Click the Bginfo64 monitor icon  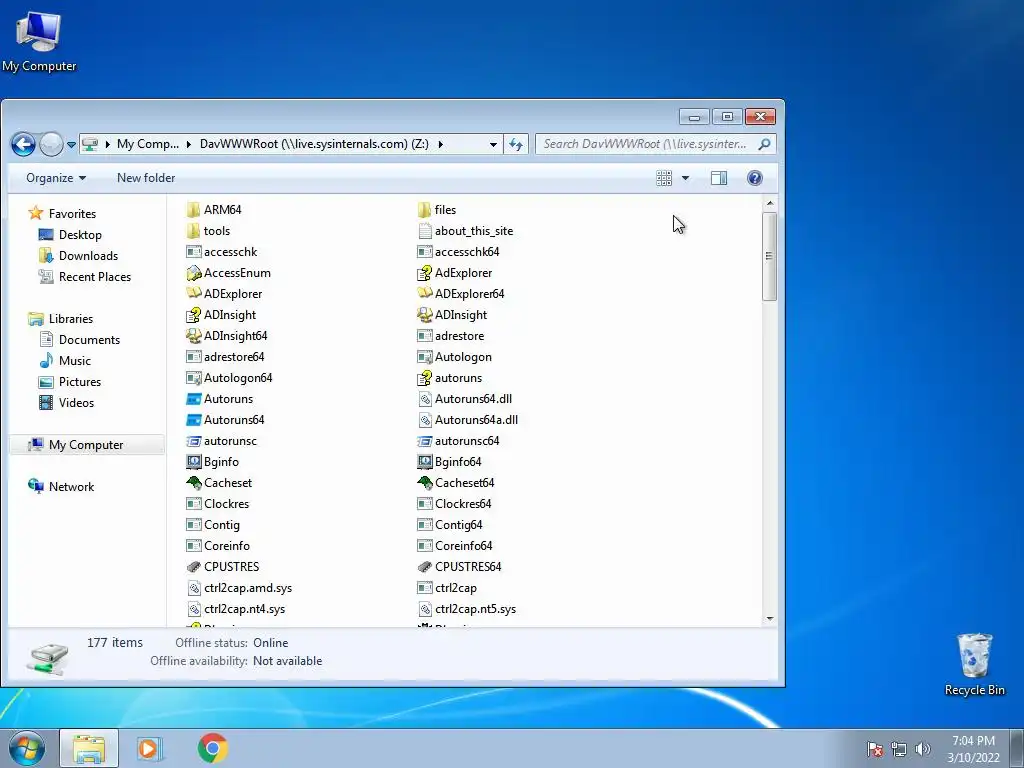[424, 462]
